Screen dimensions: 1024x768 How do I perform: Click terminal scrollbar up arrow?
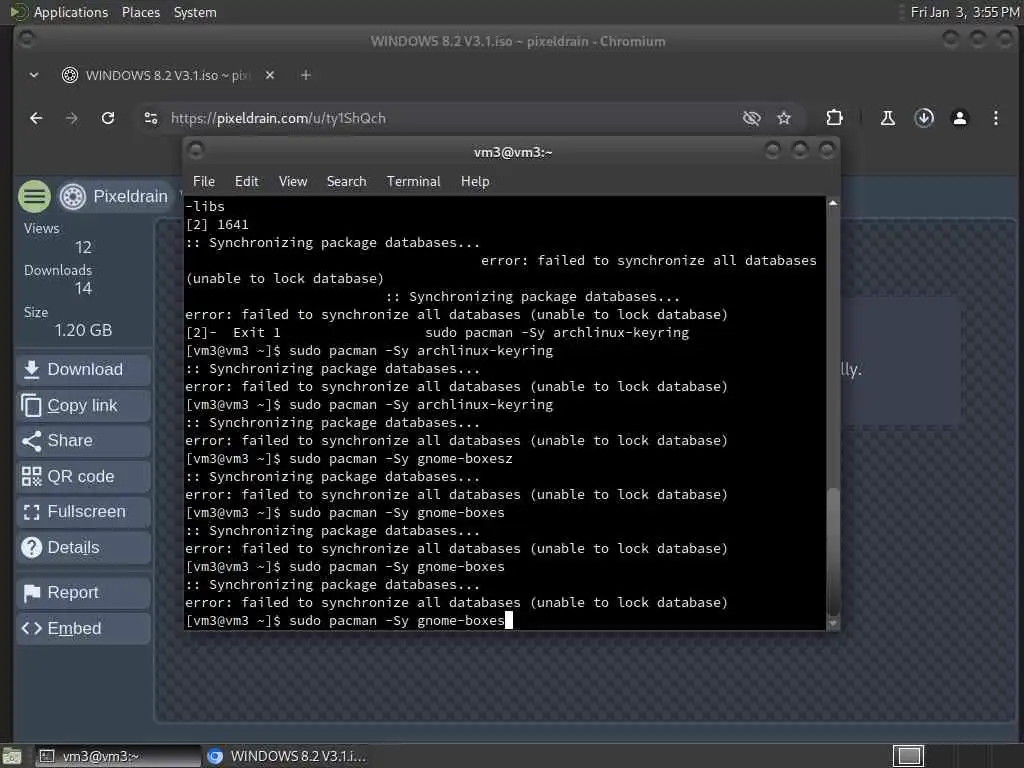click(833, 204)
